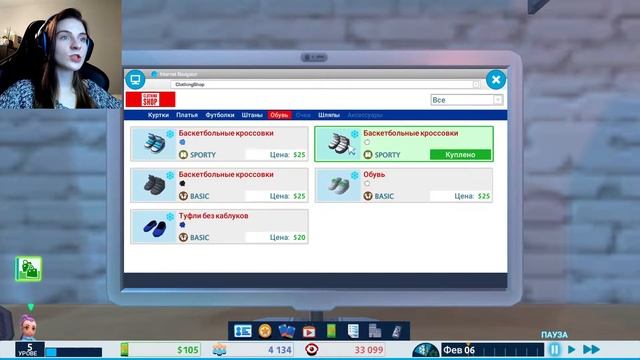Click the address bar refresh button
This screenshot has height=360, width=640.
click(x=476, y=84)
